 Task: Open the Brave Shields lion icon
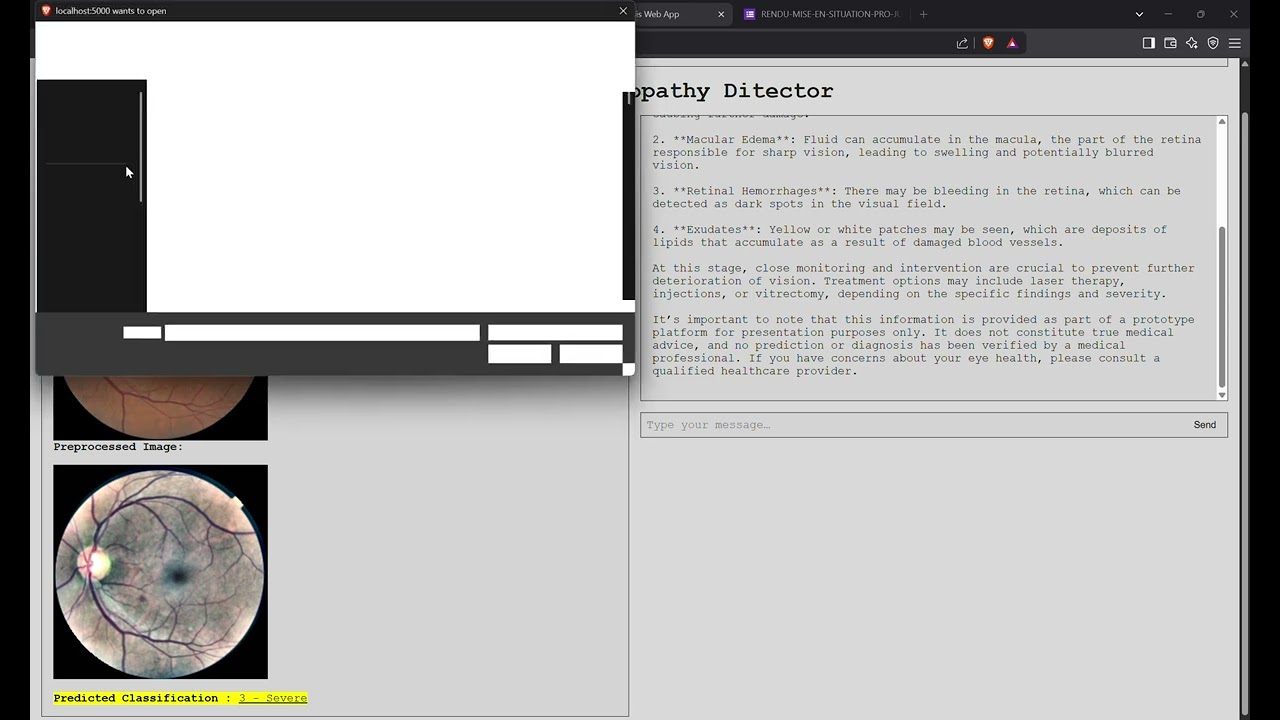(988, 43)
